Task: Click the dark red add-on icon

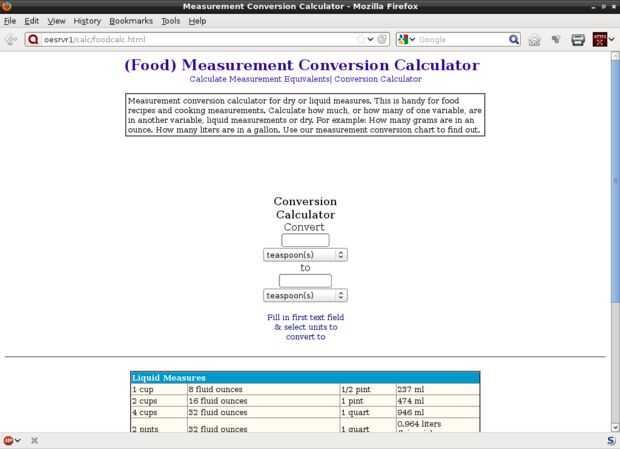Action: tap(599, 40)
